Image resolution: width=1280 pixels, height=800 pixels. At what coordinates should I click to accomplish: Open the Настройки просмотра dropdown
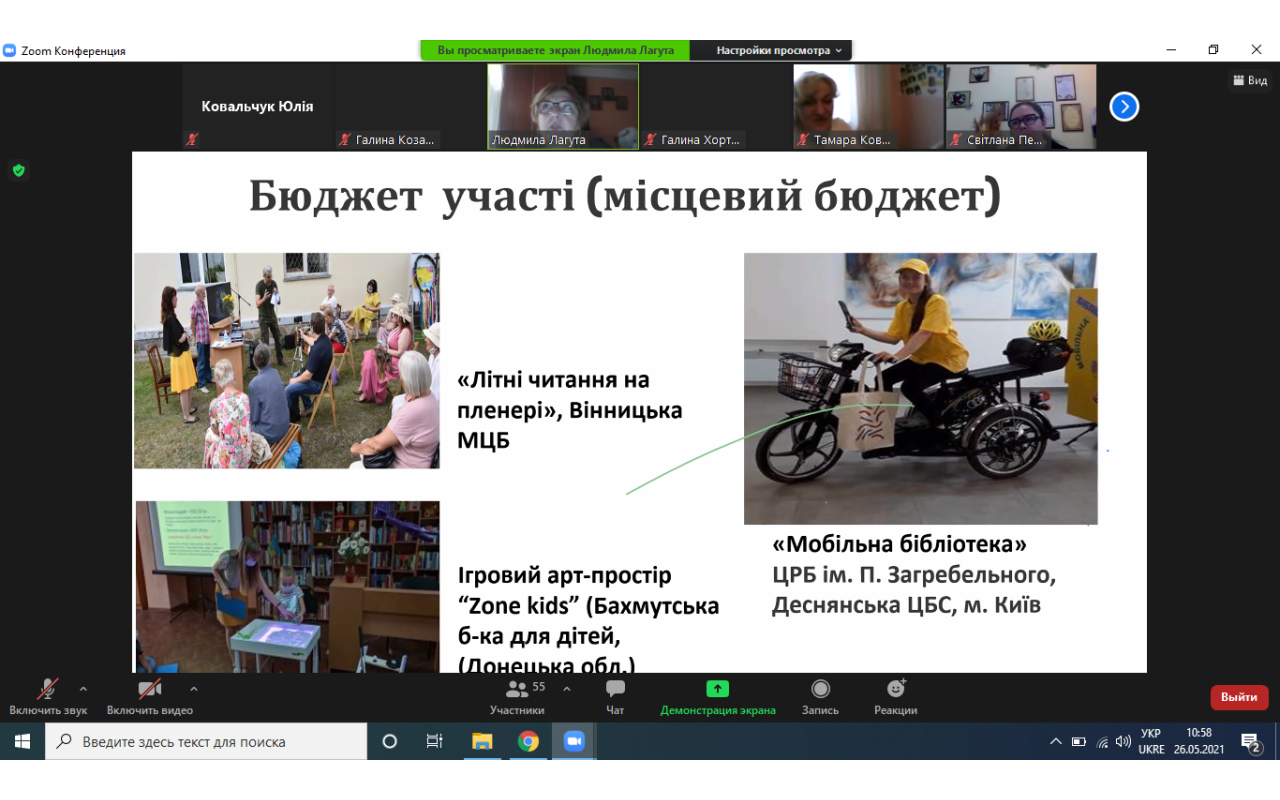point(779,50)
